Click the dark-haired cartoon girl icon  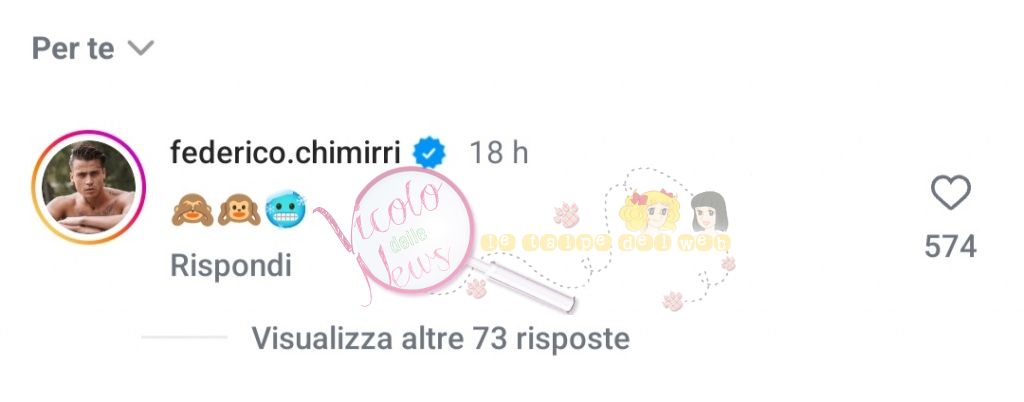point(709,212)
